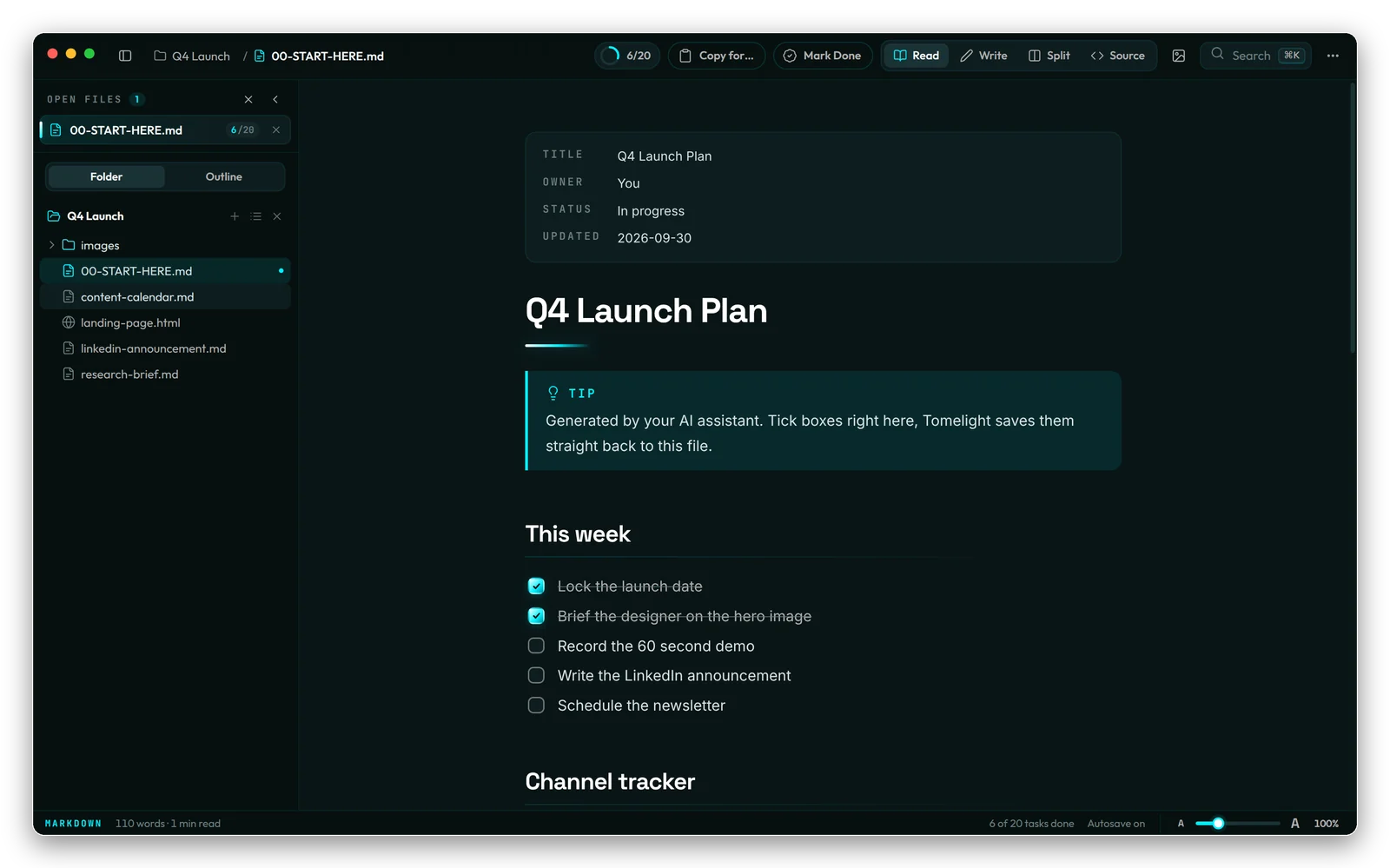
Task: Select the Outline tab
Action: pos(224,177)
